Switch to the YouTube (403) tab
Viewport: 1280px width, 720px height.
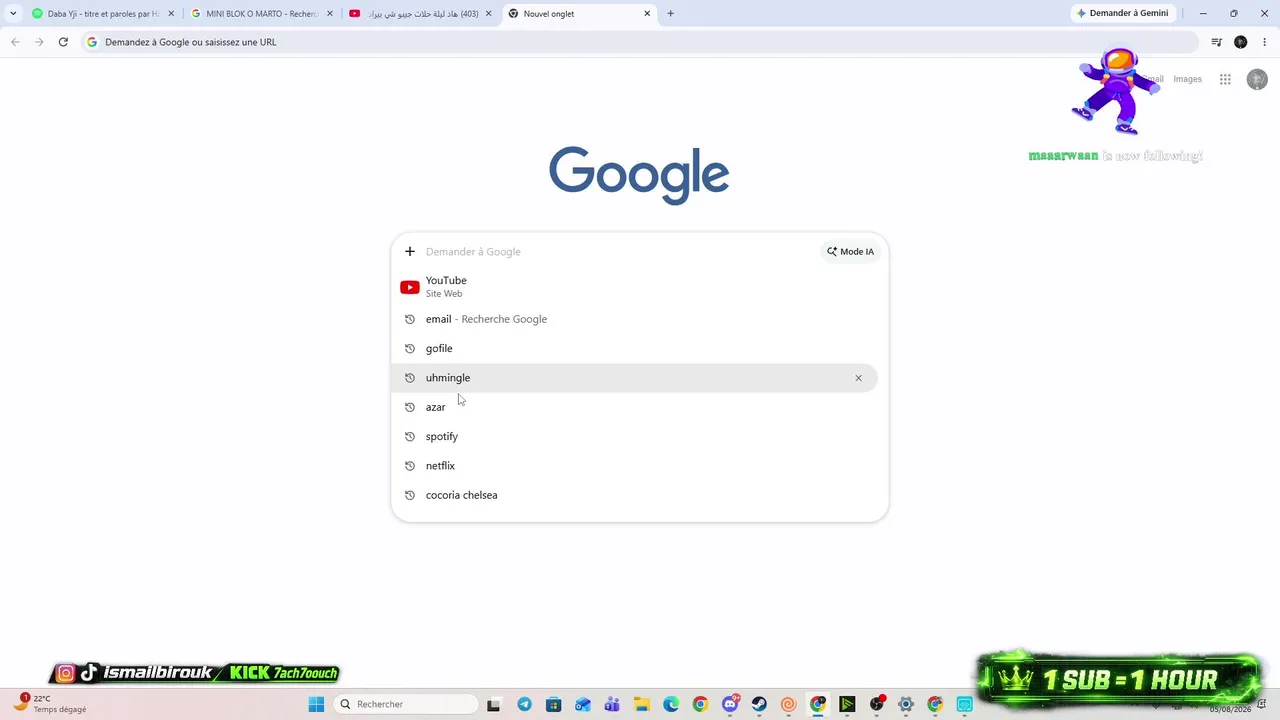[x=419, y=14]
